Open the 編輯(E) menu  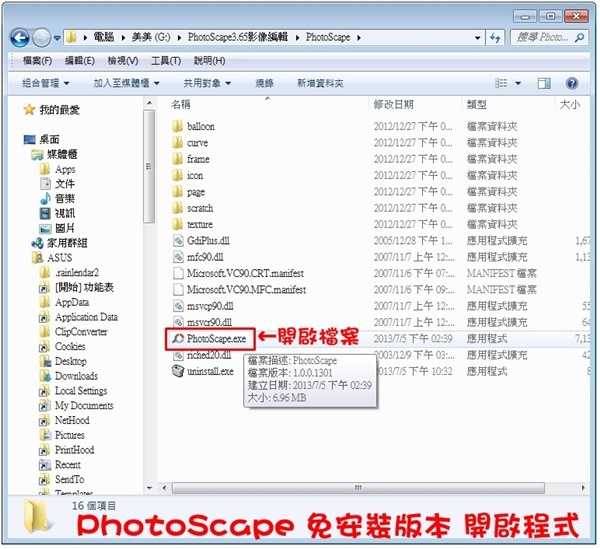(x=80, y=61)
